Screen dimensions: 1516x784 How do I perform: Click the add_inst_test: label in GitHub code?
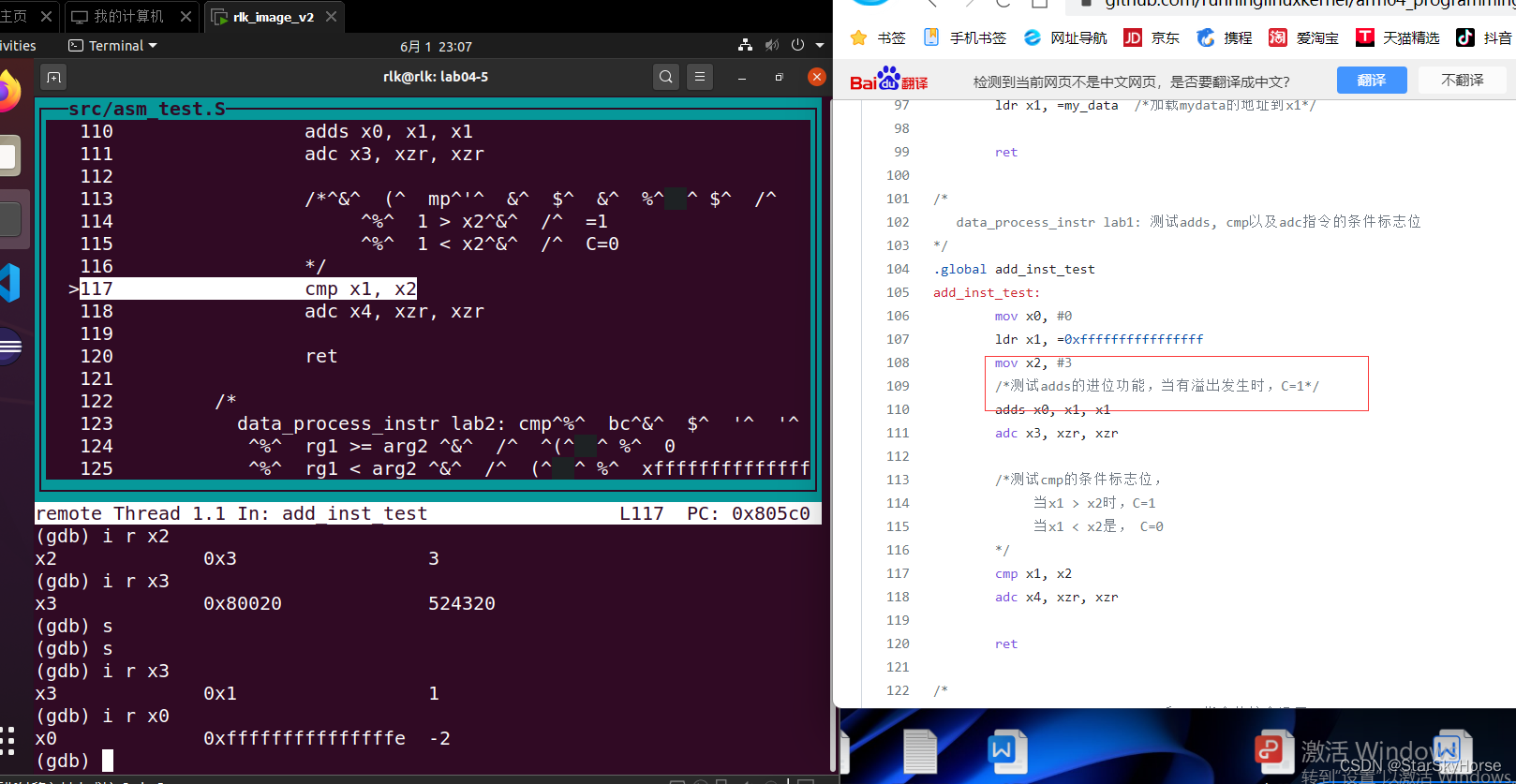click(987, 292)
